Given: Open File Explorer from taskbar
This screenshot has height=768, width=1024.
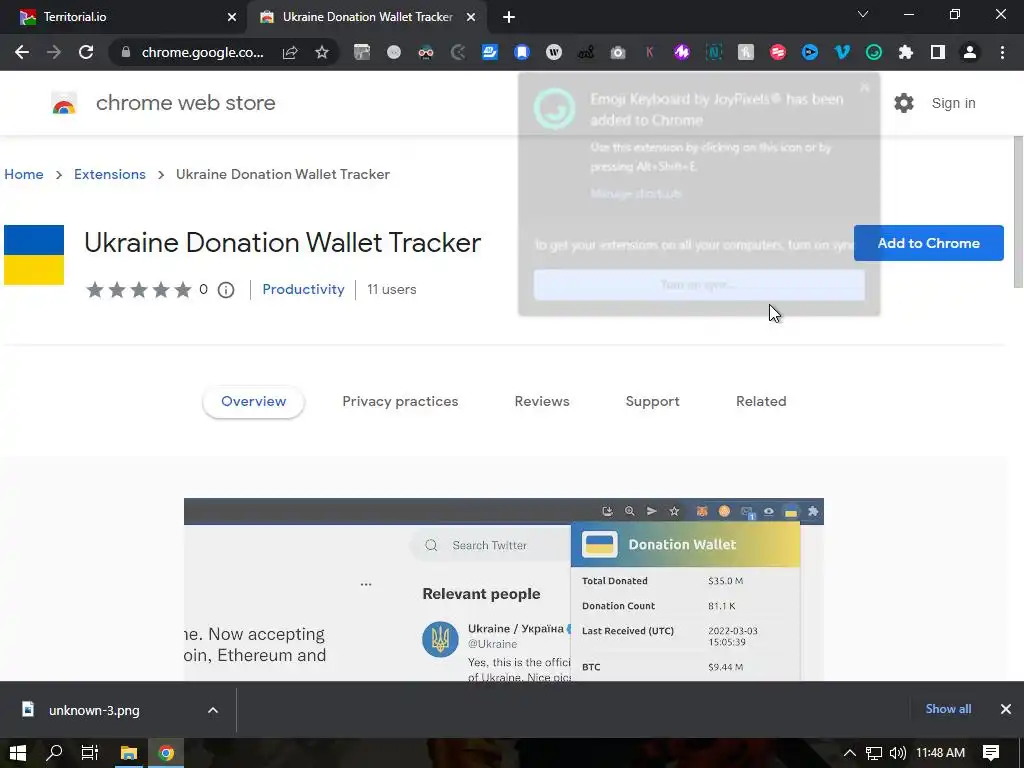Looking at the screenshot, I should pos(129,753).
